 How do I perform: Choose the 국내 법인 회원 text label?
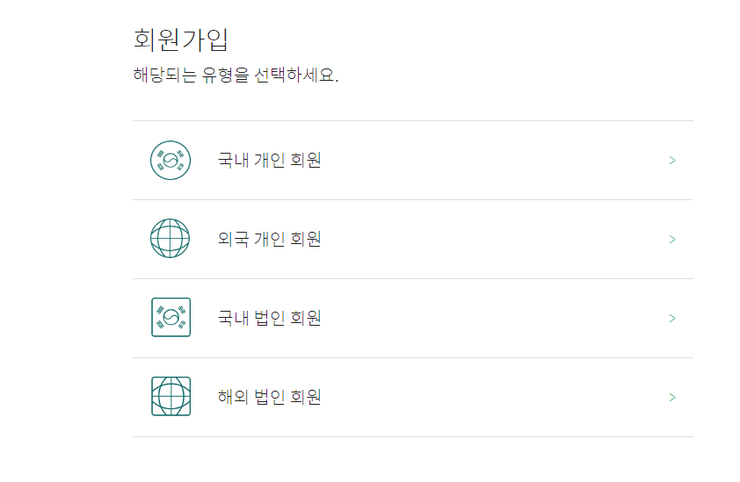[x=269, y=318]
